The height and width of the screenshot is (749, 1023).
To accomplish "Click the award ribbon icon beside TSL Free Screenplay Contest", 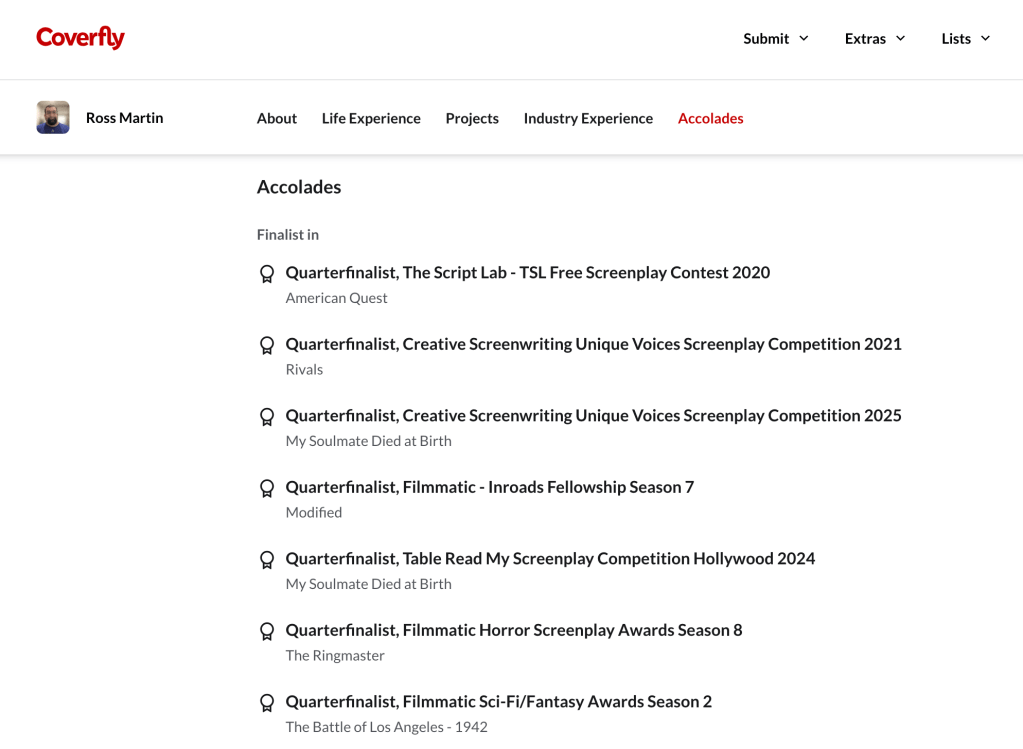I will click(267, 274).
